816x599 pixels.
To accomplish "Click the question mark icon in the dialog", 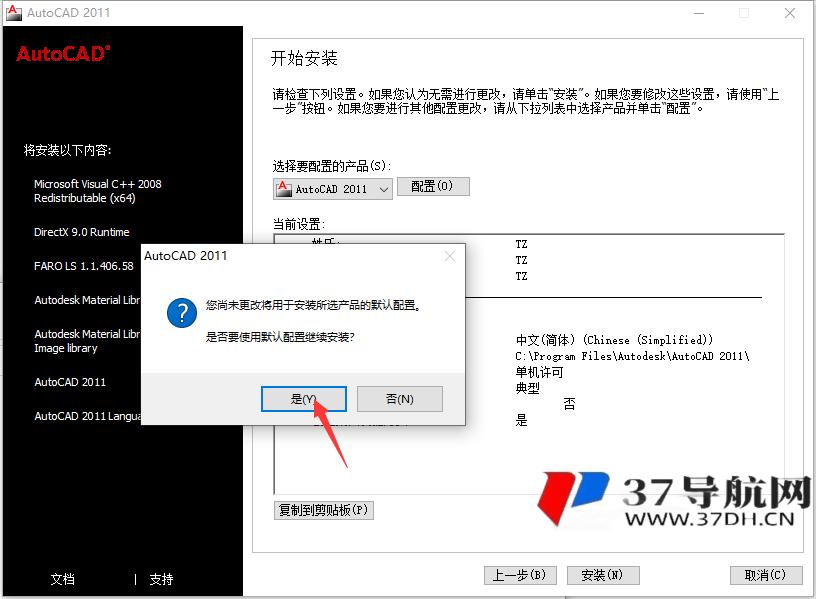I will 181,314.
